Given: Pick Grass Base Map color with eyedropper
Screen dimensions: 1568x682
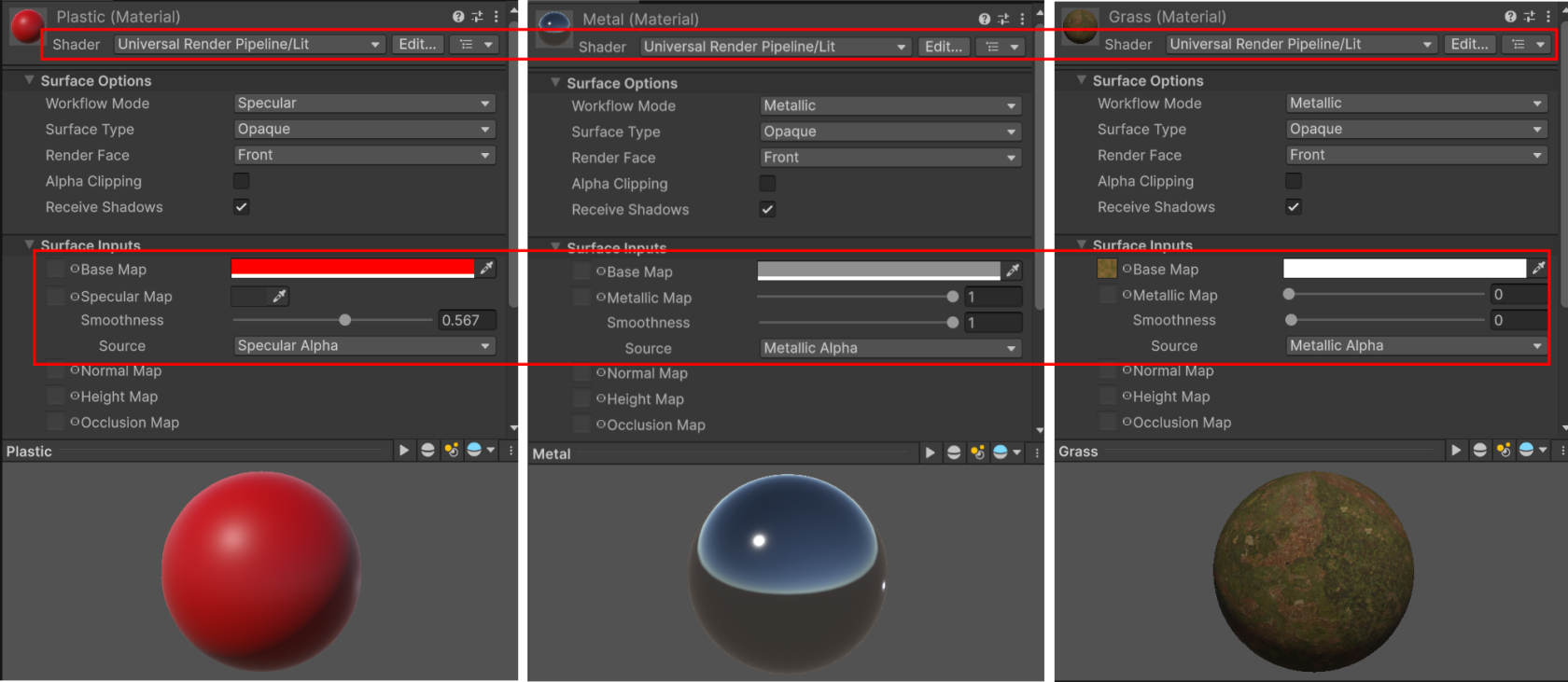Looking at the screenshot, I should 1538,269.
